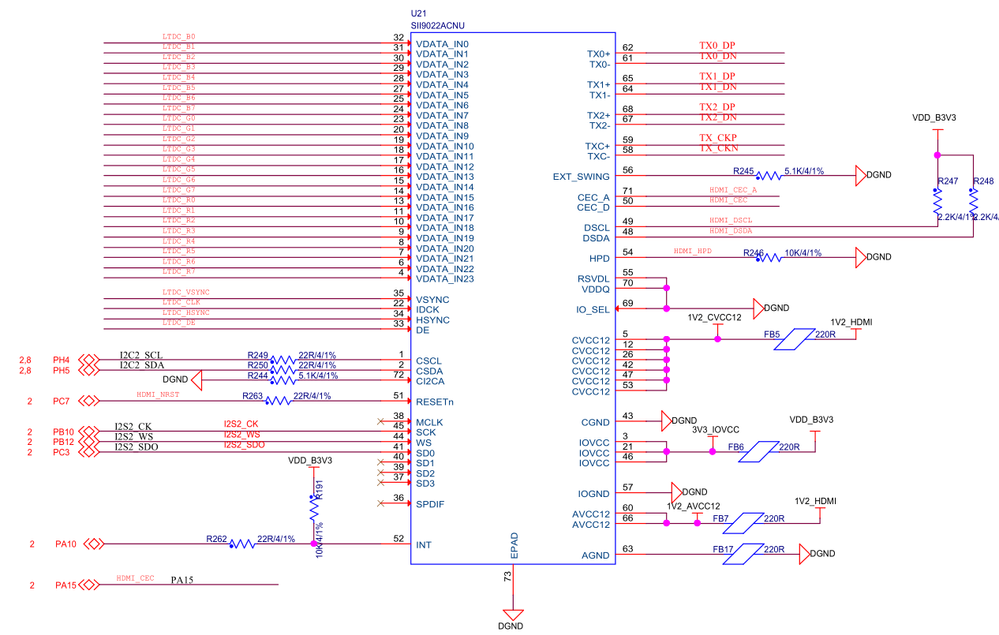
Task: Select the VDATA_IN23 pin name
Action: [x=445, y=279]
